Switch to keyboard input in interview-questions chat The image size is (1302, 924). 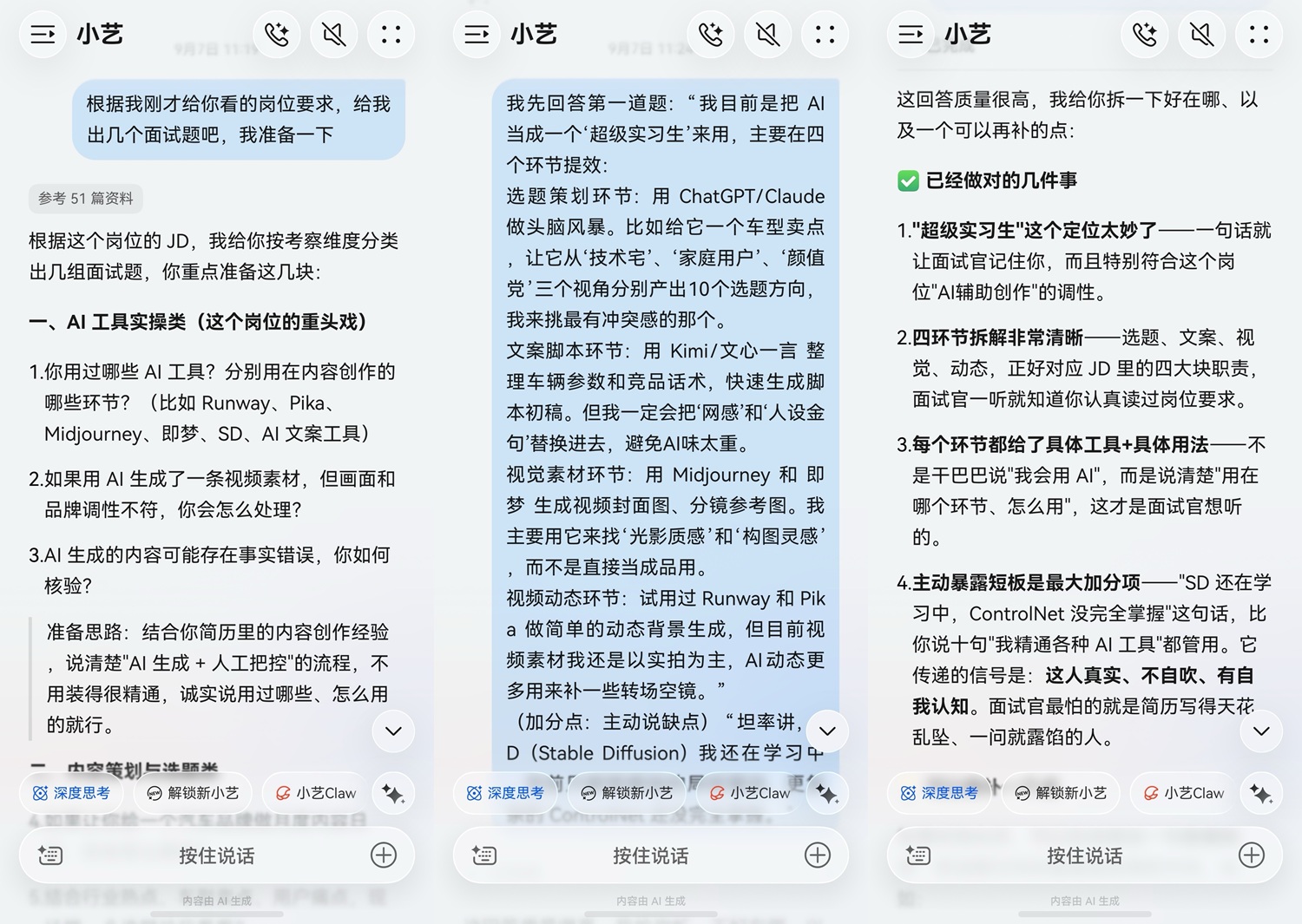click(x=50, y=855)
